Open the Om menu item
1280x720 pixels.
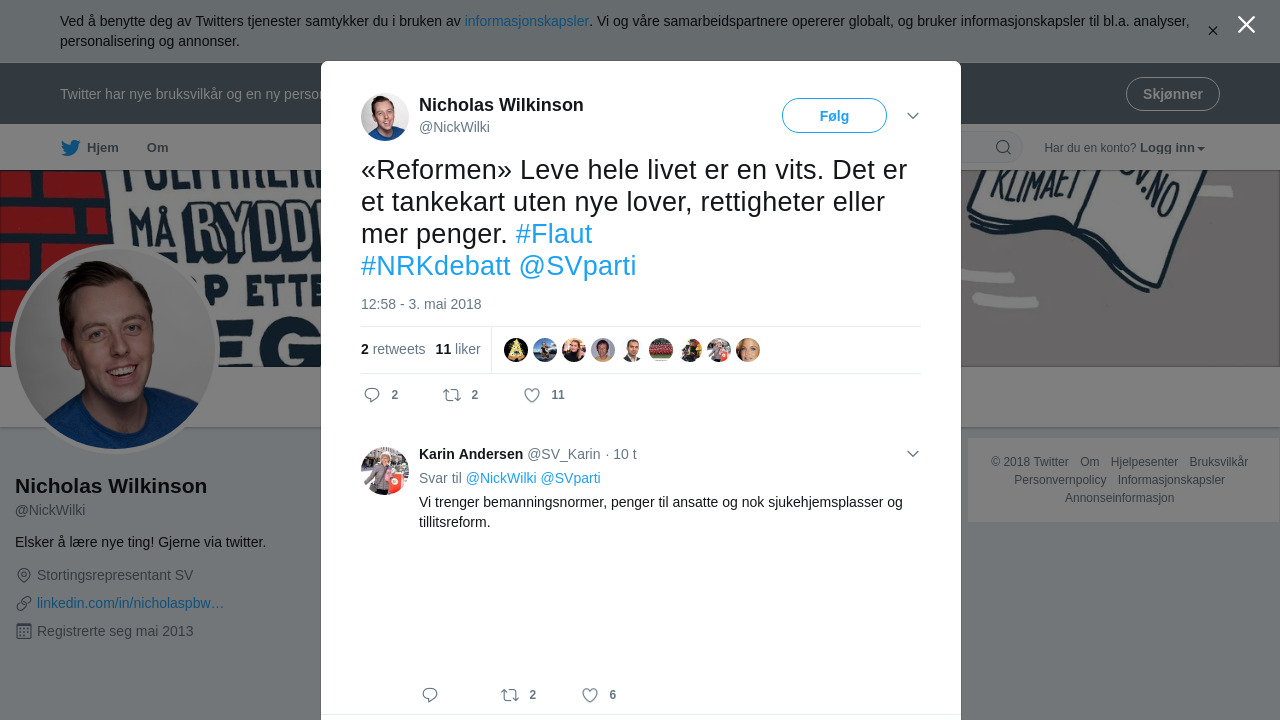(158, 148)
